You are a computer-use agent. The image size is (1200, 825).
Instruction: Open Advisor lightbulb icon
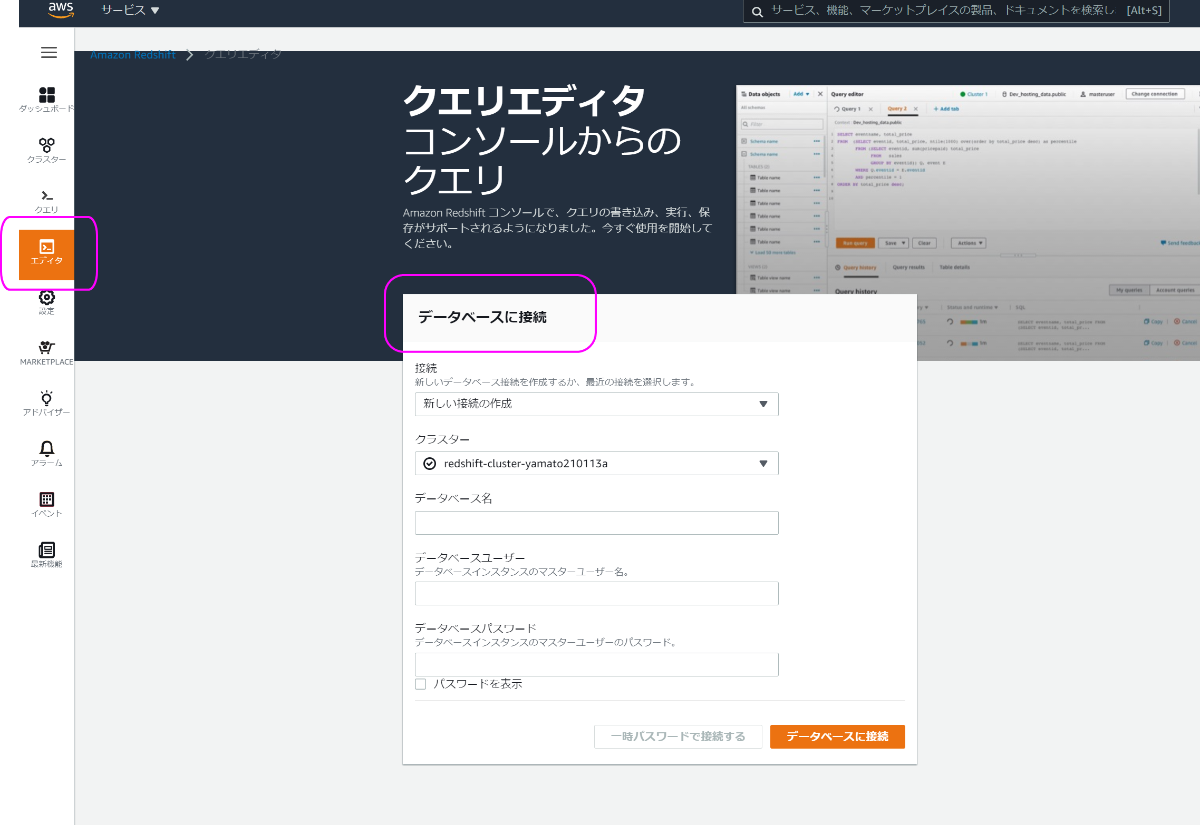(46, 404)
